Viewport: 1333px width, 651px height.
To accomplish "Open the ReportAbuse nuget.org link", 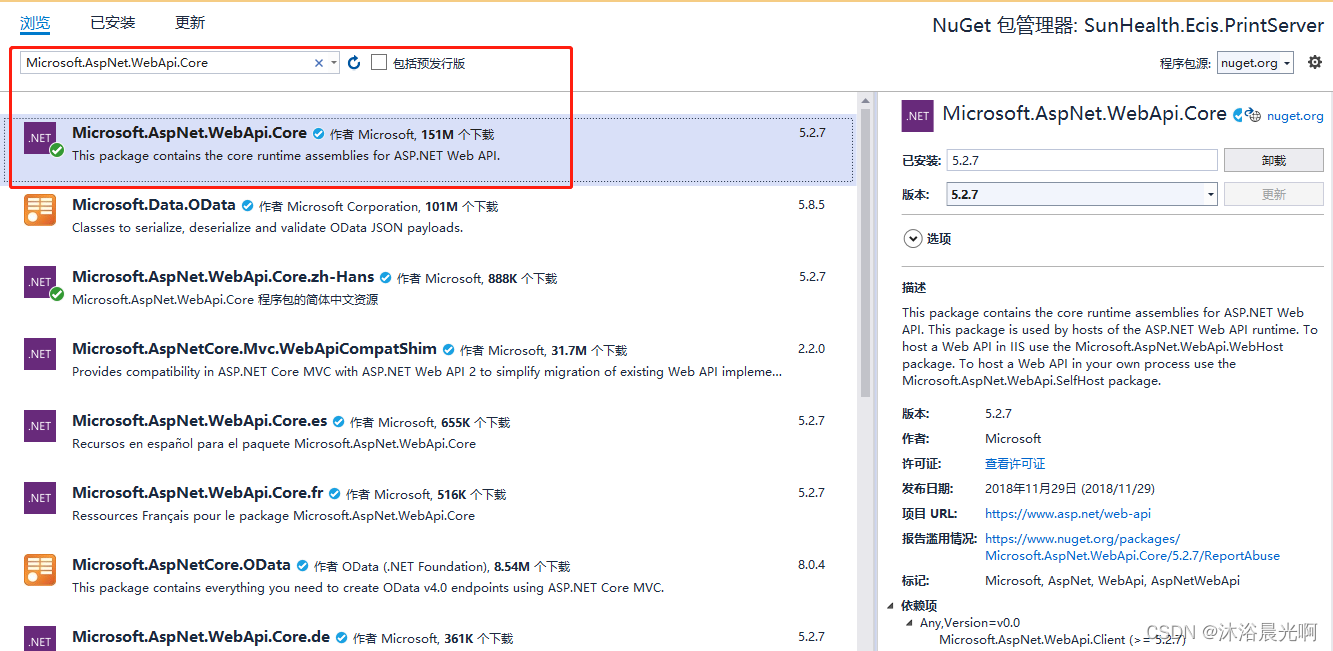I will click(x=1132, y=547).
